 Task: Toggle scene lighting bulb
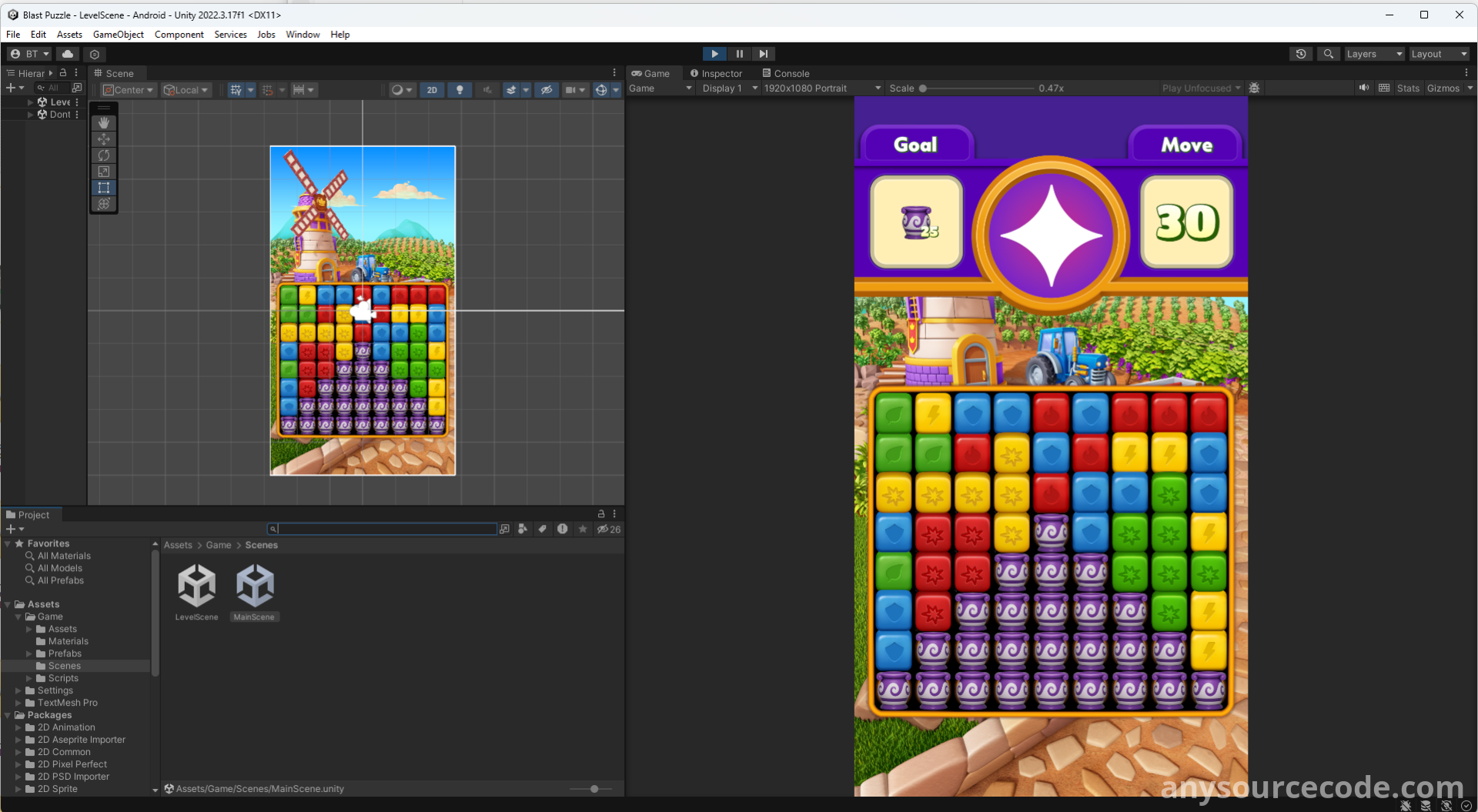point(460,90)
